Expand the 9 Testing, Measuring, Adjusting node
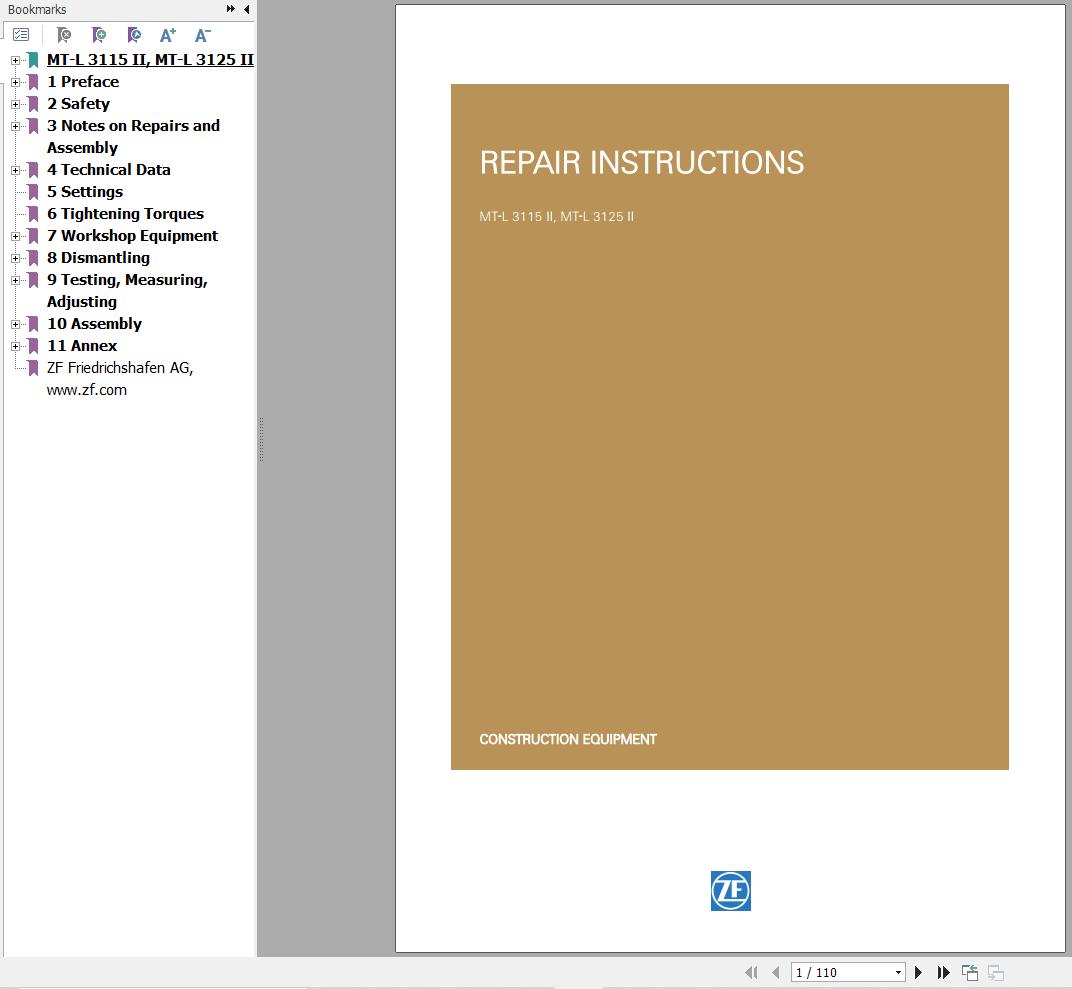The image size is (1072, 989). click(15, 280)
